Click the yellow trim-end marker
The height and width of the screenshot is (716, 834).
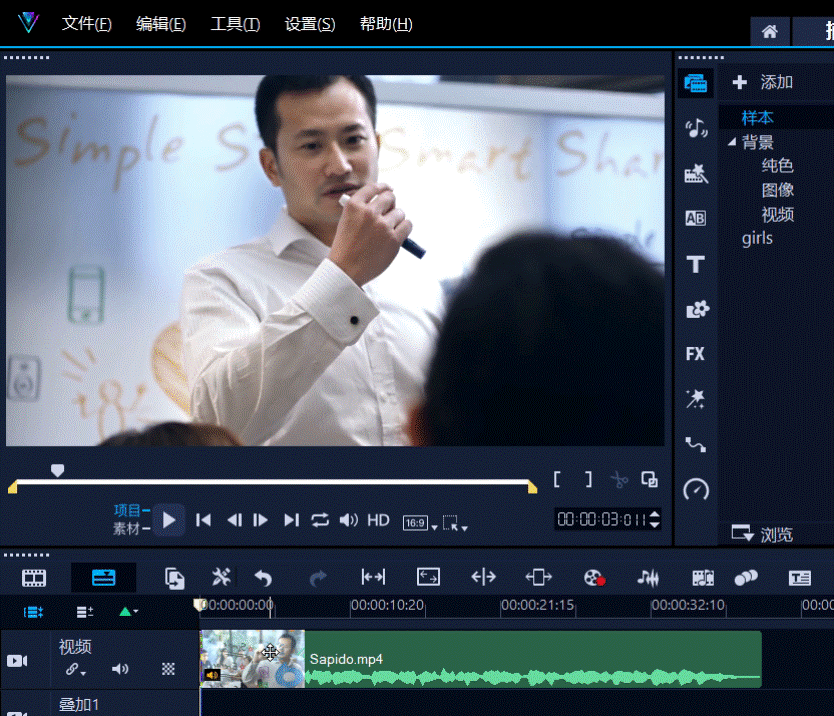(532, 487)
